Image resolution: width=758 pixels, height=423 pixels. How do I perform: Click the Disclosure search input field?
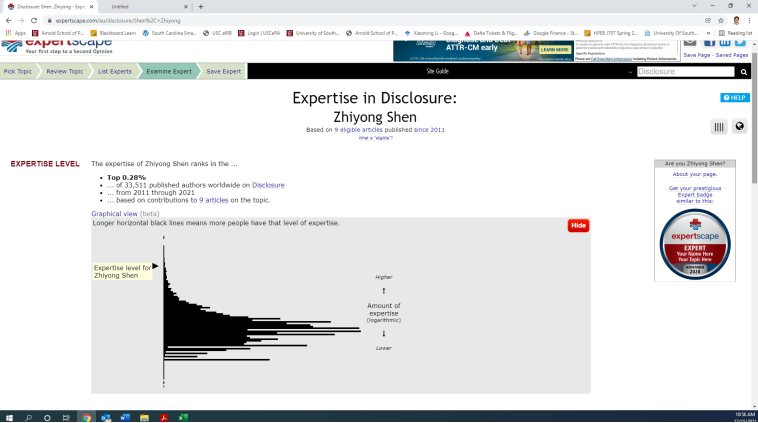[x=685, y=72]
